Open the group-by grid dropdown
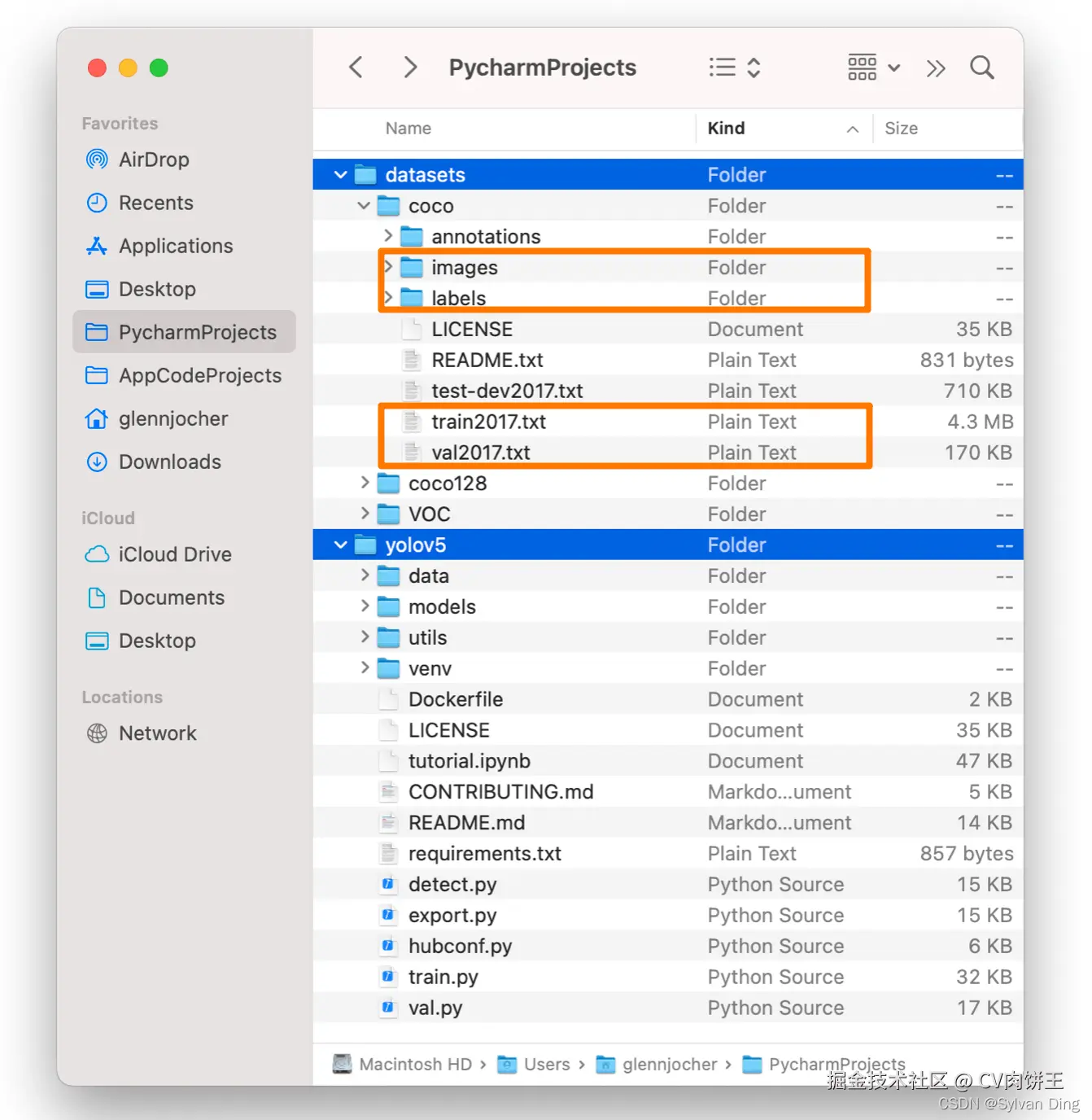Viewport: 1092px width, 1120px height. coord(874,68)
